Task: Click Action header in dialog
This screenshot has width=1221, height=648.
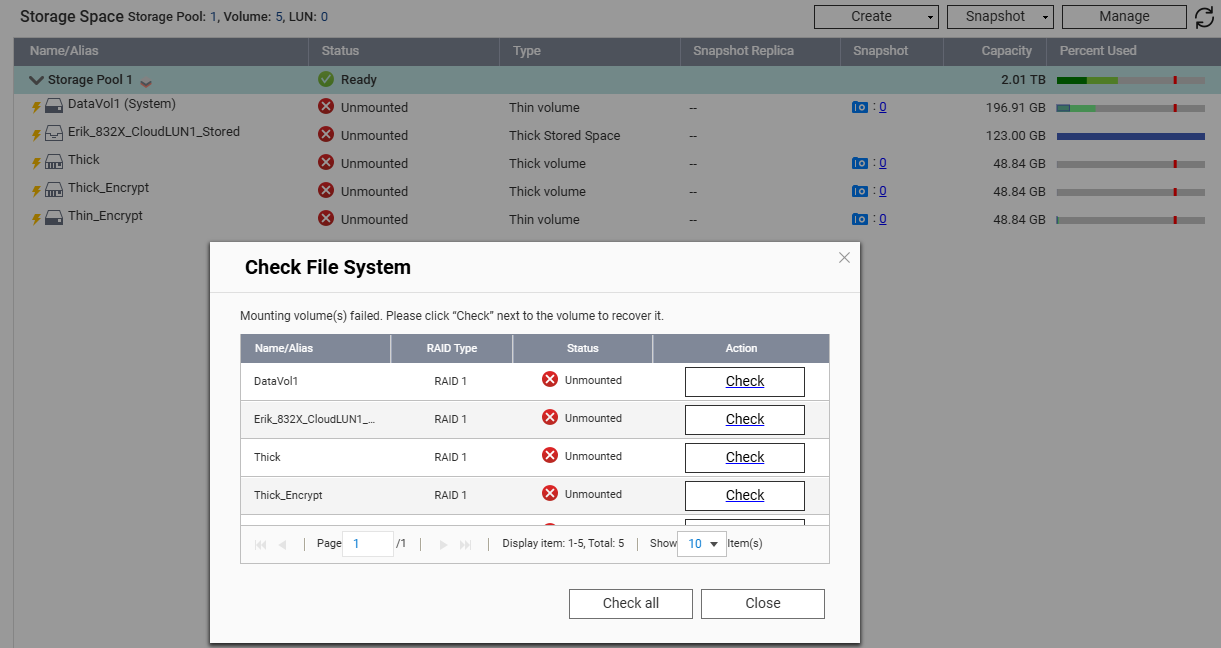Action: coord(741,349)
